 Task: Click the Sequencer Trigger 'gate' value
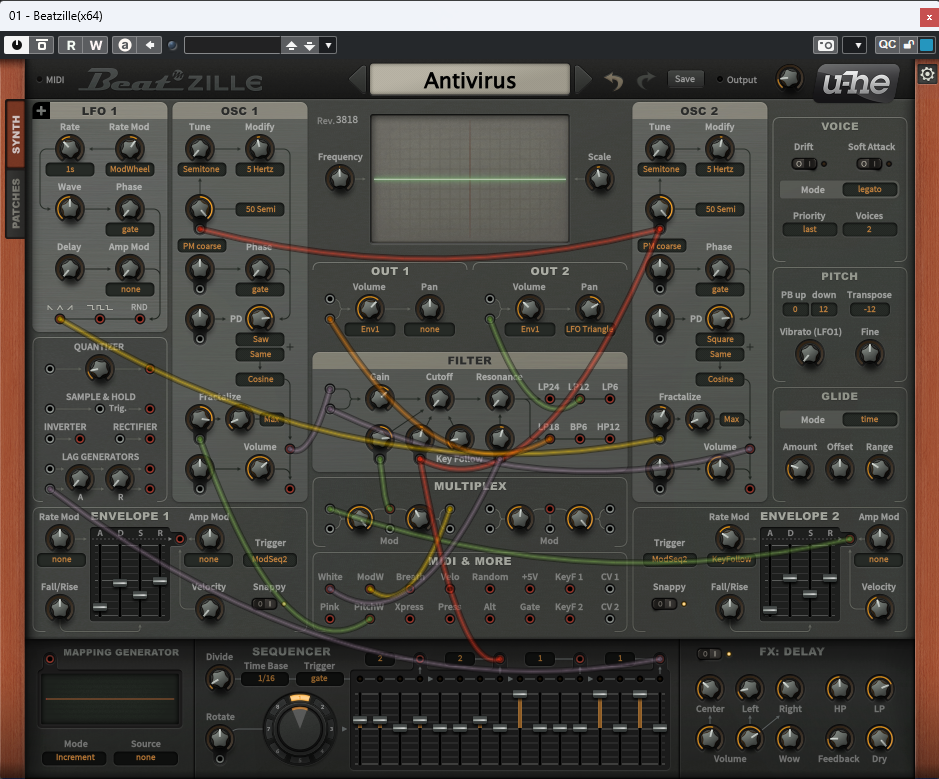click(319, 678)
